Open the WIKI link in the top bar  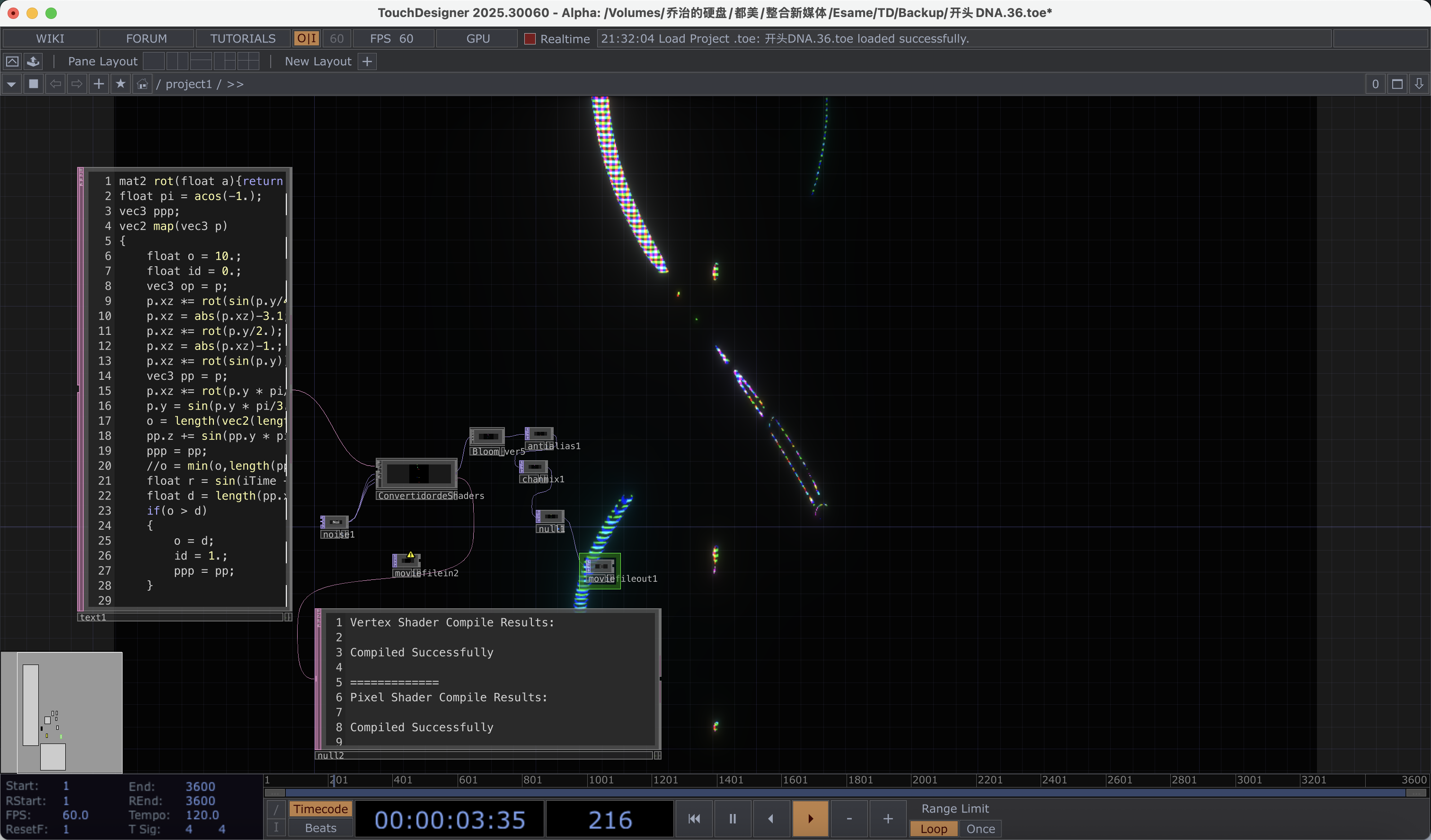point(50,39)
